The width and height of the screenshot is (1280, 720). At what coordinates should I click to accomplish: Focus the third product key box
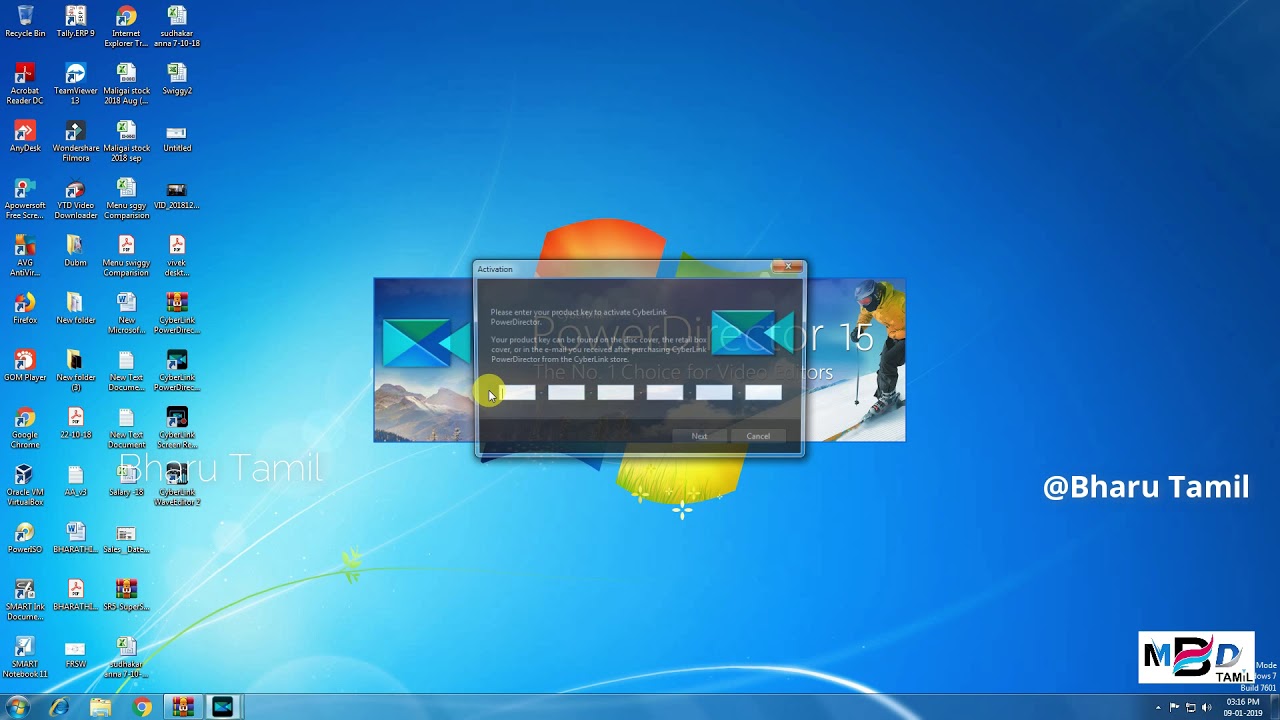[615, 393]
